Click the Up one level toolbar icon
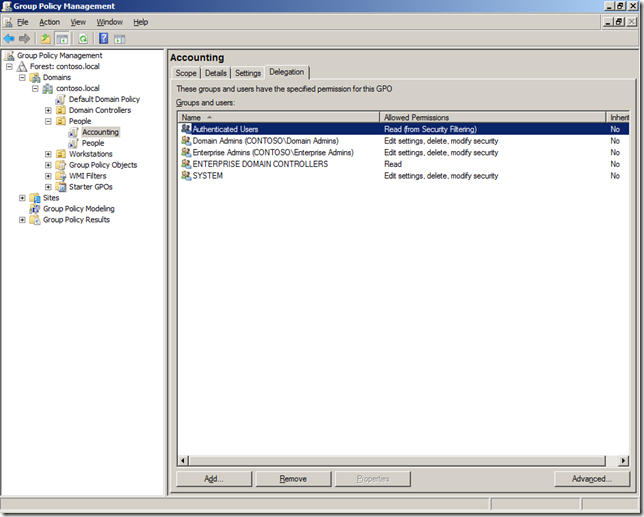The height and width of the screenshot is (517, 644). pos(46,39)
